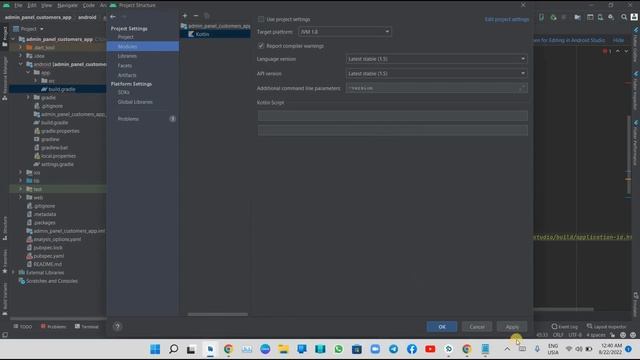640x360 pixels.
Task: Select README.md in project tree
Action: tap(47, 264)
